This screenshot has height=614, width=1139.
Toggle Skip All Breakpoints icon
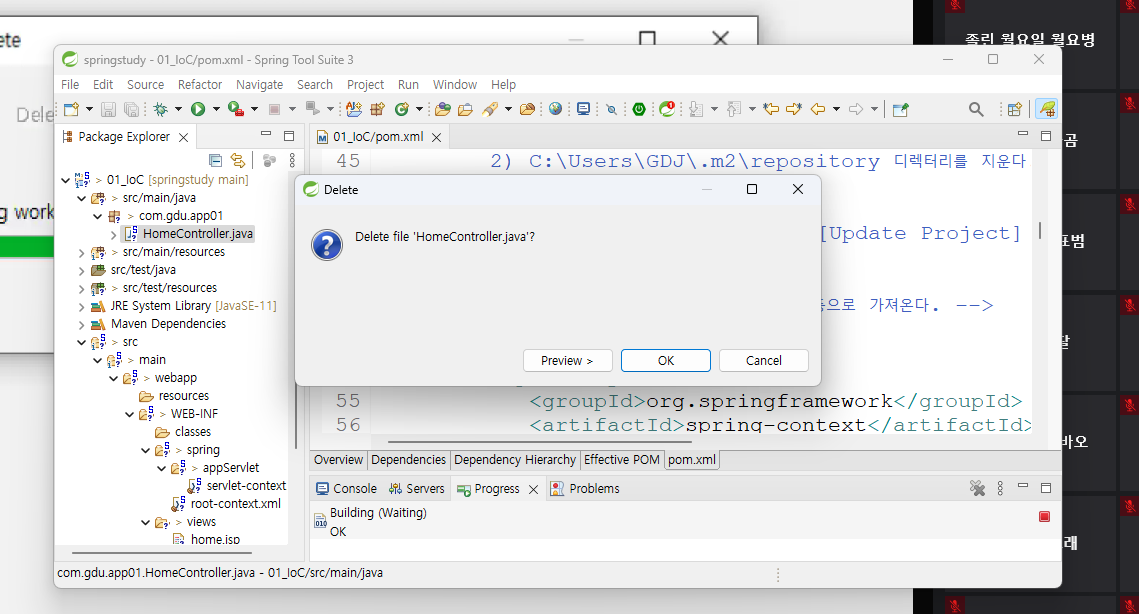pos(612,110)
